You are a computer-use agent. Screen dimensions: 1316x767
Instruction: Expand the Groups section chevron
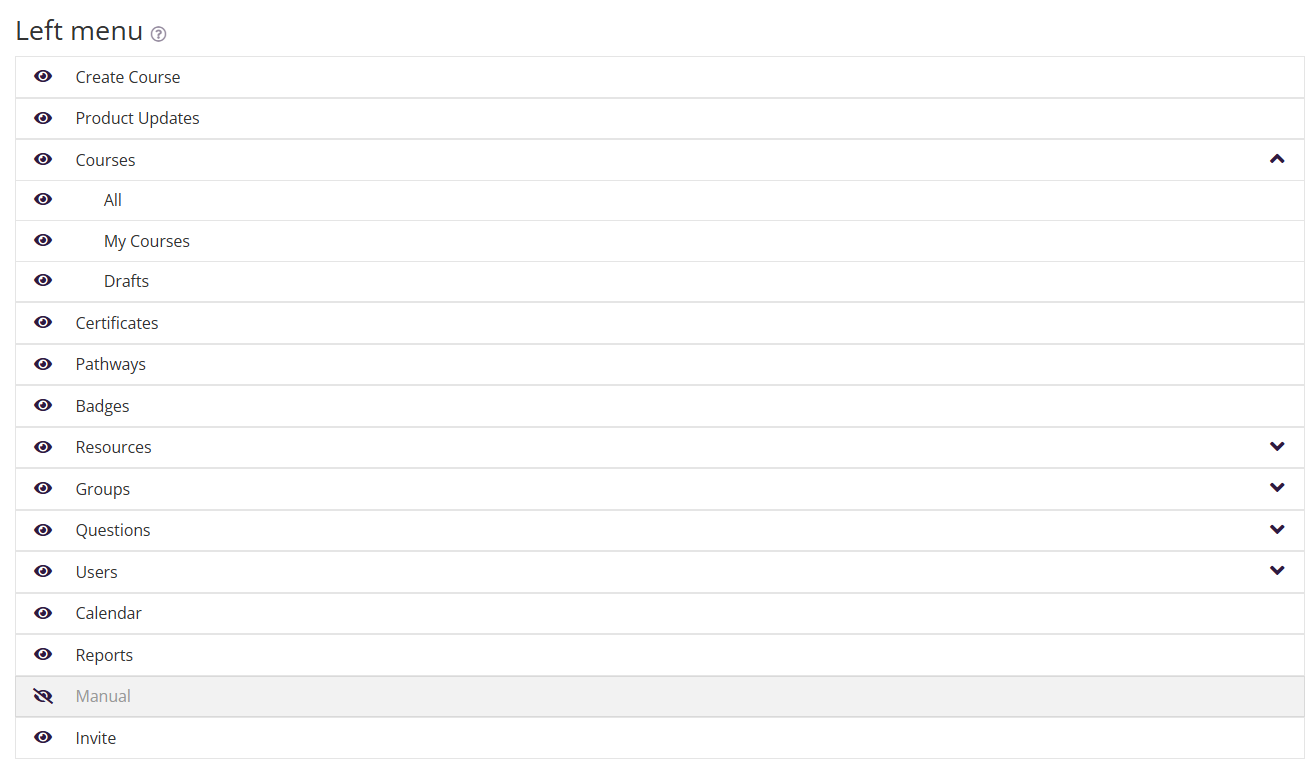point(1277,488)
